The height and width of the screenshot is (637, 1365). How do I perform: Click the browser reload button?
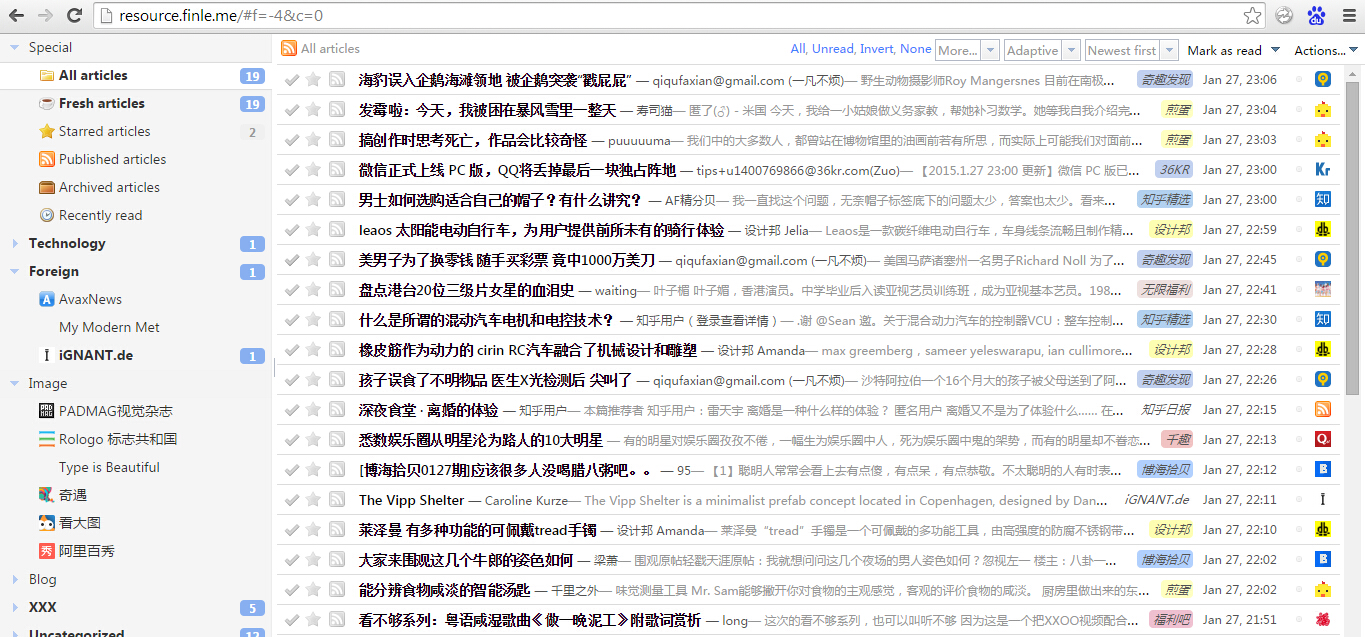click(x=74, y=15)
